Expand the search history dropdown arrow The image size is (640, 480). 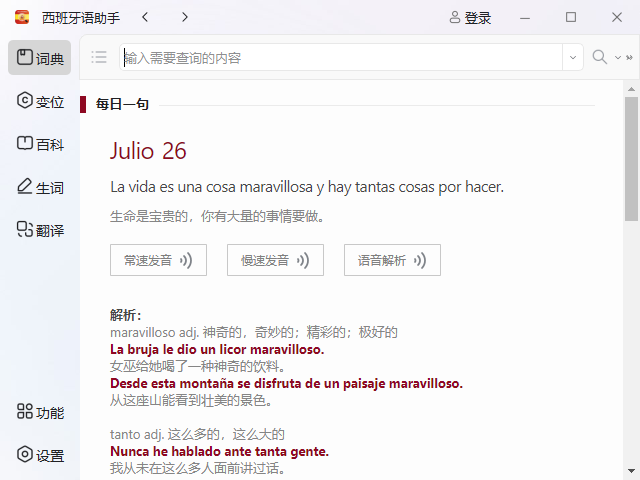(x=573, y=58)
